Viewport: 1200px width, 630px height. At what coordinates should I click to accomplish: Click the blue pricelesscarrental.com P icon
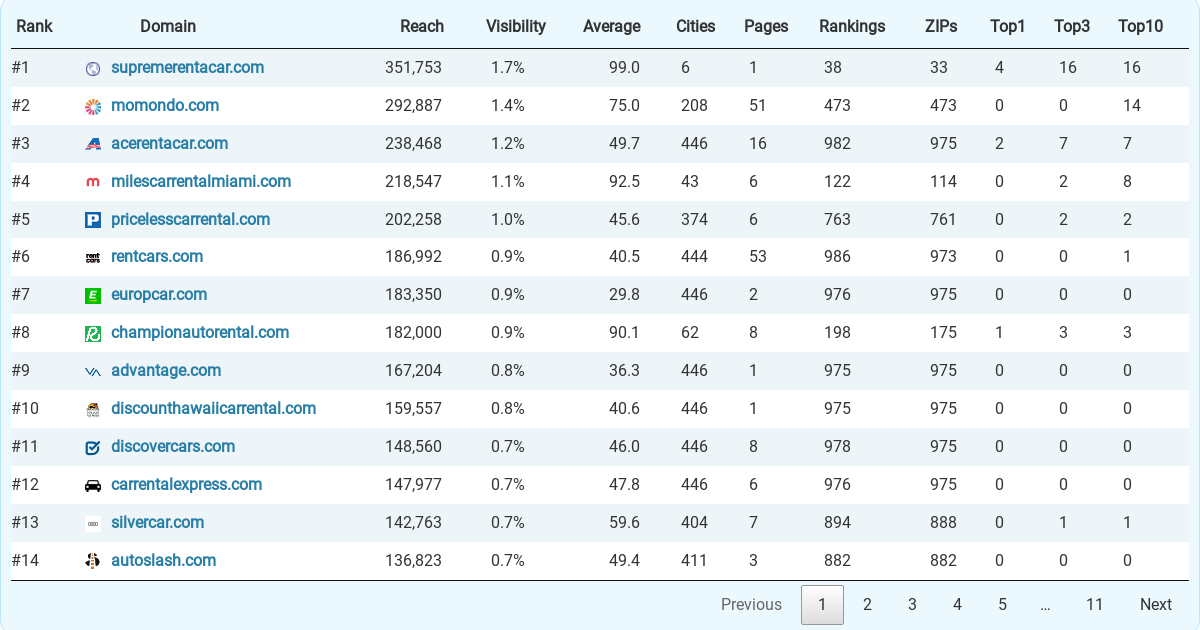(x=93, y=219)
